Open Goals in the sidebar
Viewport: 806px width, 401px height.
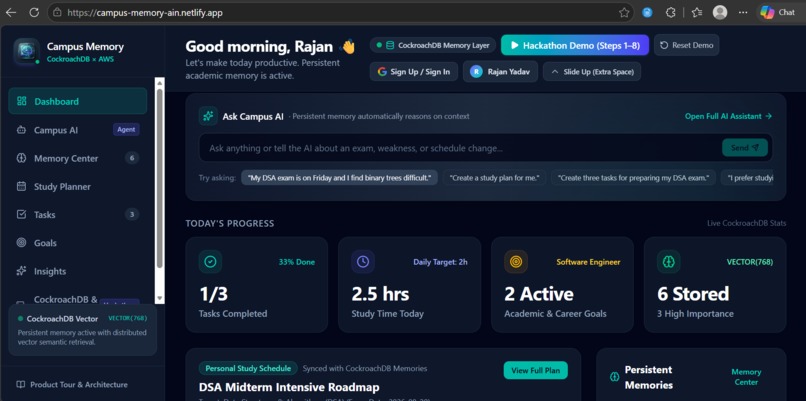pyautogui.click(x=78, y=243)
